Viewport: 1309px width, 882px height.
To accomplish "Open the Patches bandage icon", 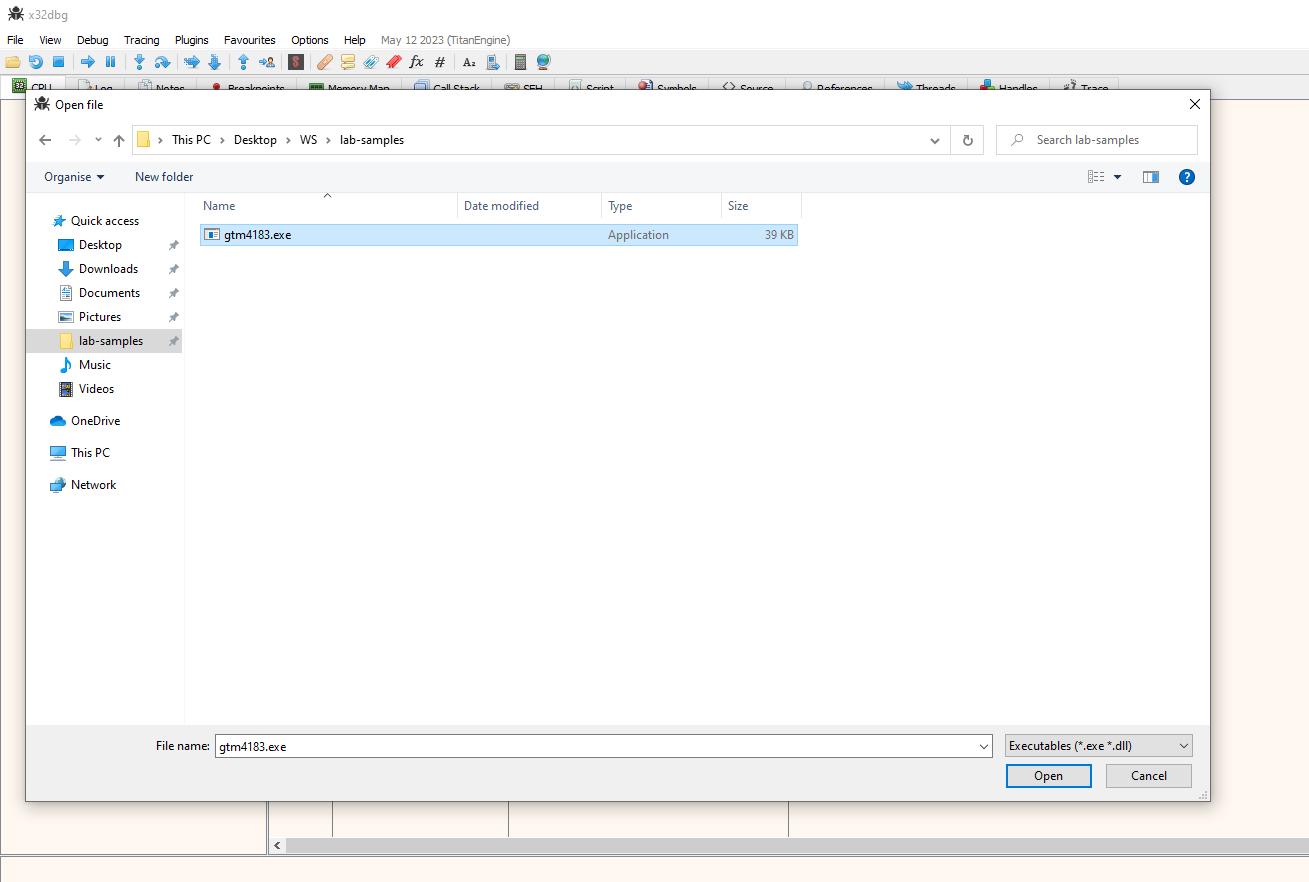I will click(324, 62).
